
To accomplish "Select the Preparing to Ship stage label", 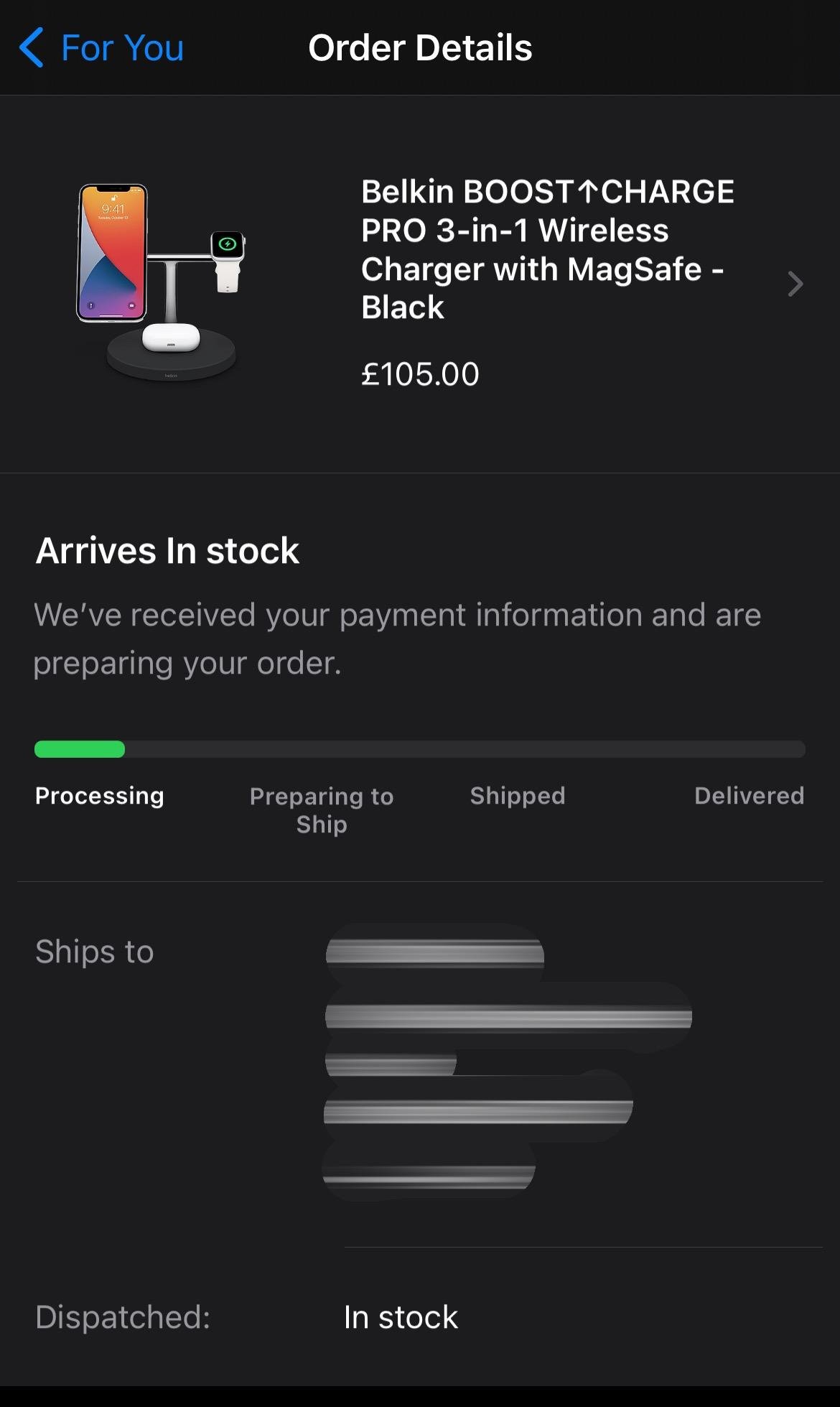I will tap(322, 810).
